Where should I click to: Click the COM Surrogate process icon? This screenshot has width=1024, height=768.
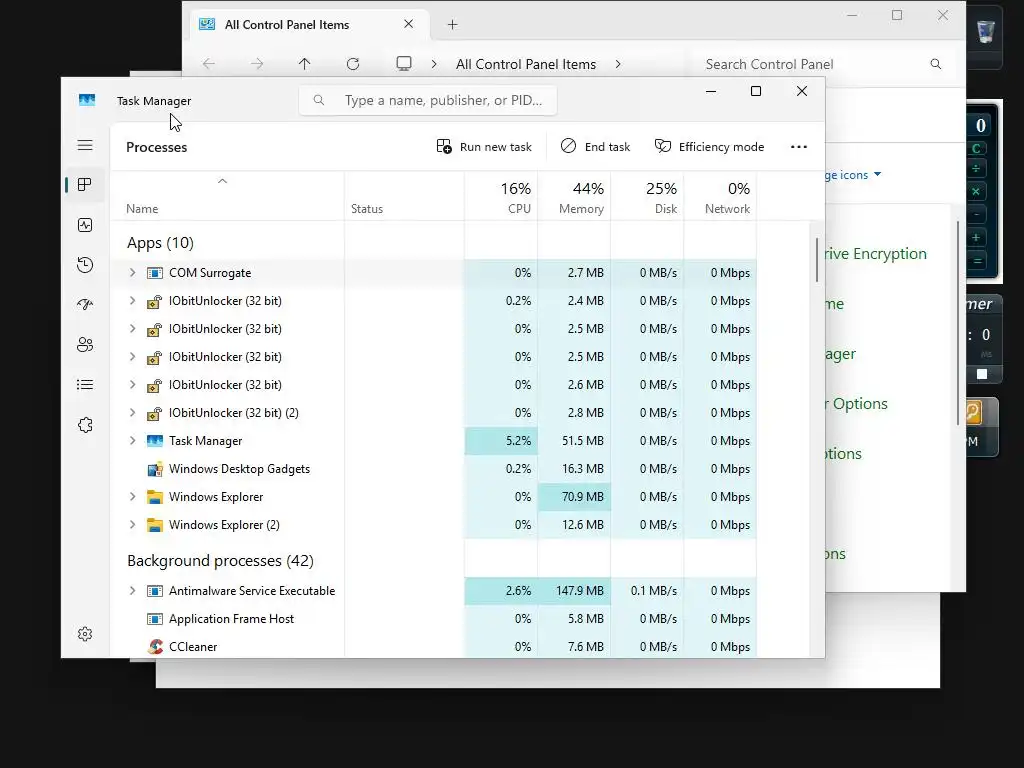[x=155, y=273]
